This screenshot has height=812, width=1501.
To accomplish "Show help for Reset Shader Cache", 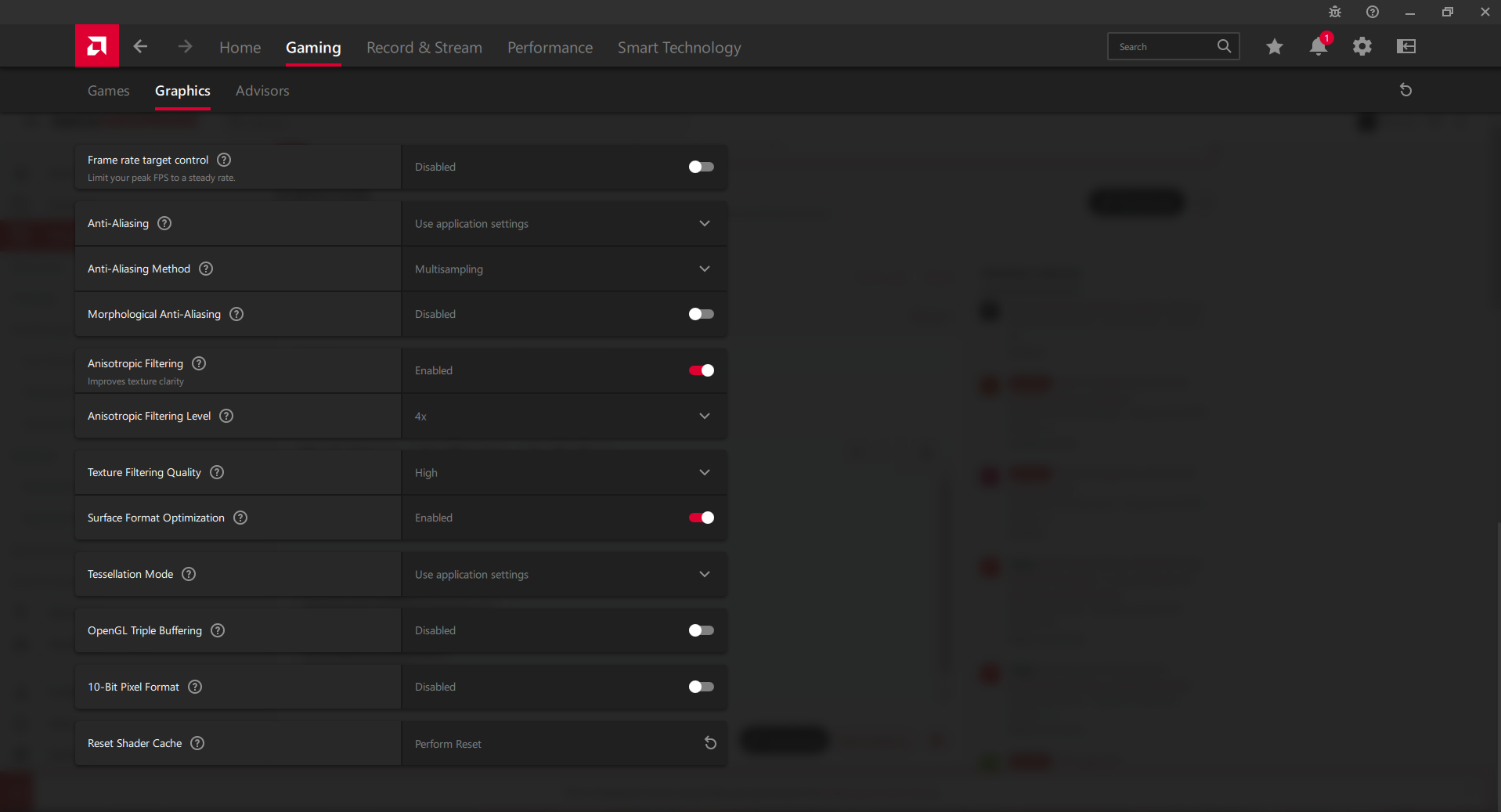I will [197, 743].
